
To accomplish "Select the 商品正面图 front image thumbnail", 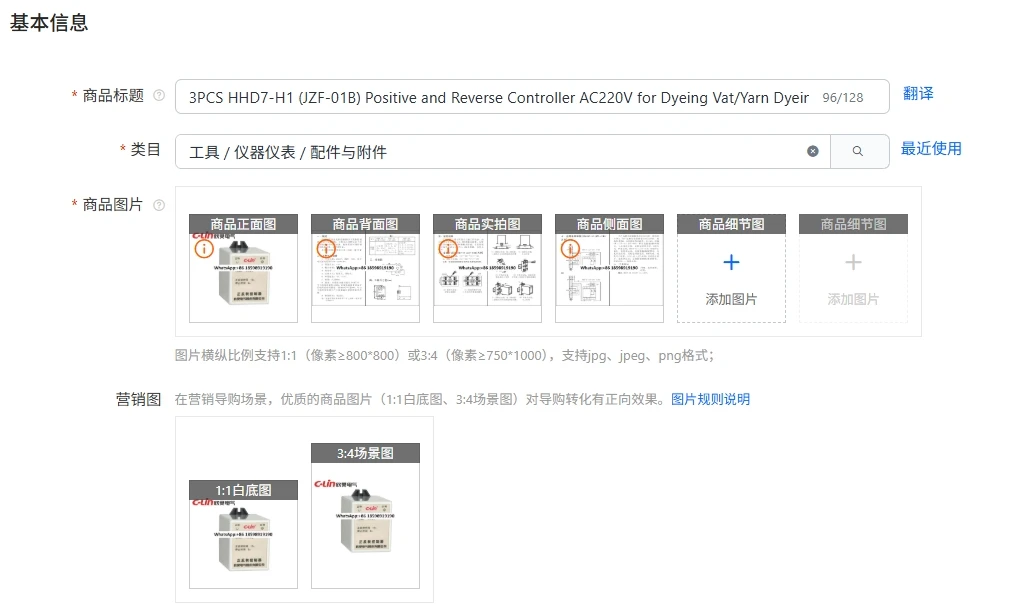I will click(x=243, y=268).
